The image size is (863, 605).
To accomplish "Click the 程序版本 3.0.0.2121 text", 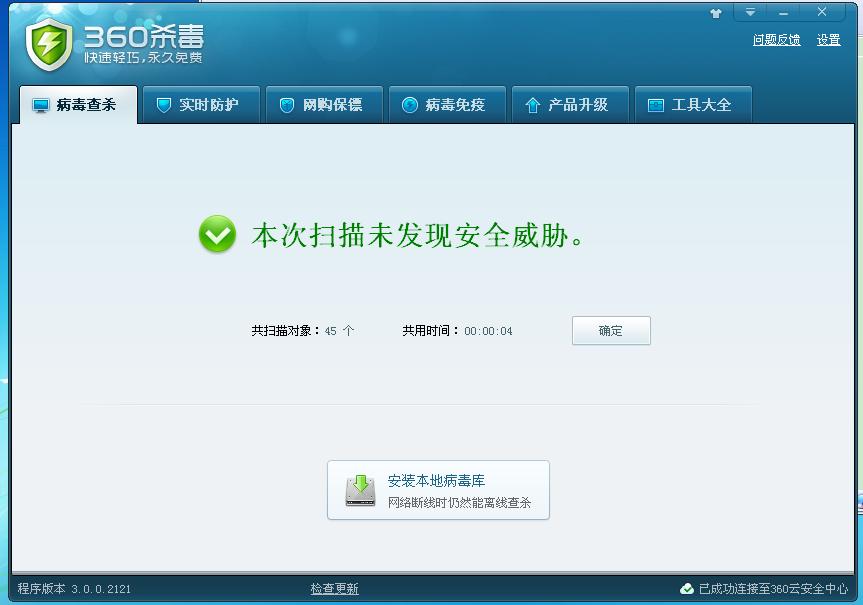I will coord(74,588).
